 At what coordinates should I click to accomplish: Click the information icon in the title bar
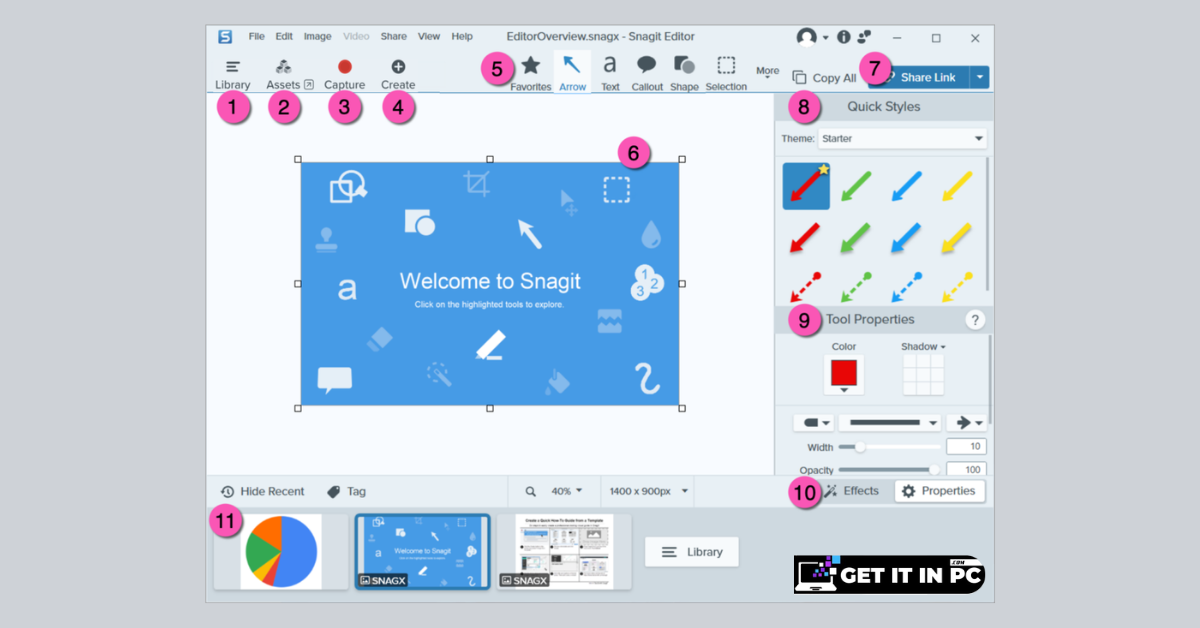[x=843, y=37]
